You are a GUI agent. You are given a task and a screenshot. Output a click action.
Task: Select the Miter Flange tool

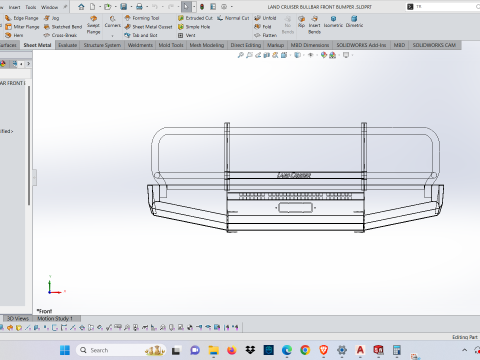22,27
